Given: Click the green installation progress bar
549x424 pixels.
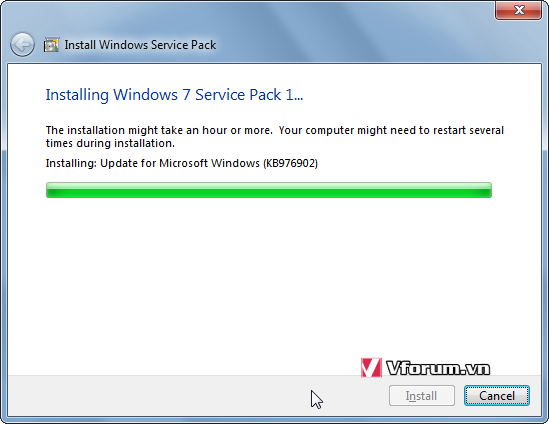Looking at the screenshot, I should [269, 190].
